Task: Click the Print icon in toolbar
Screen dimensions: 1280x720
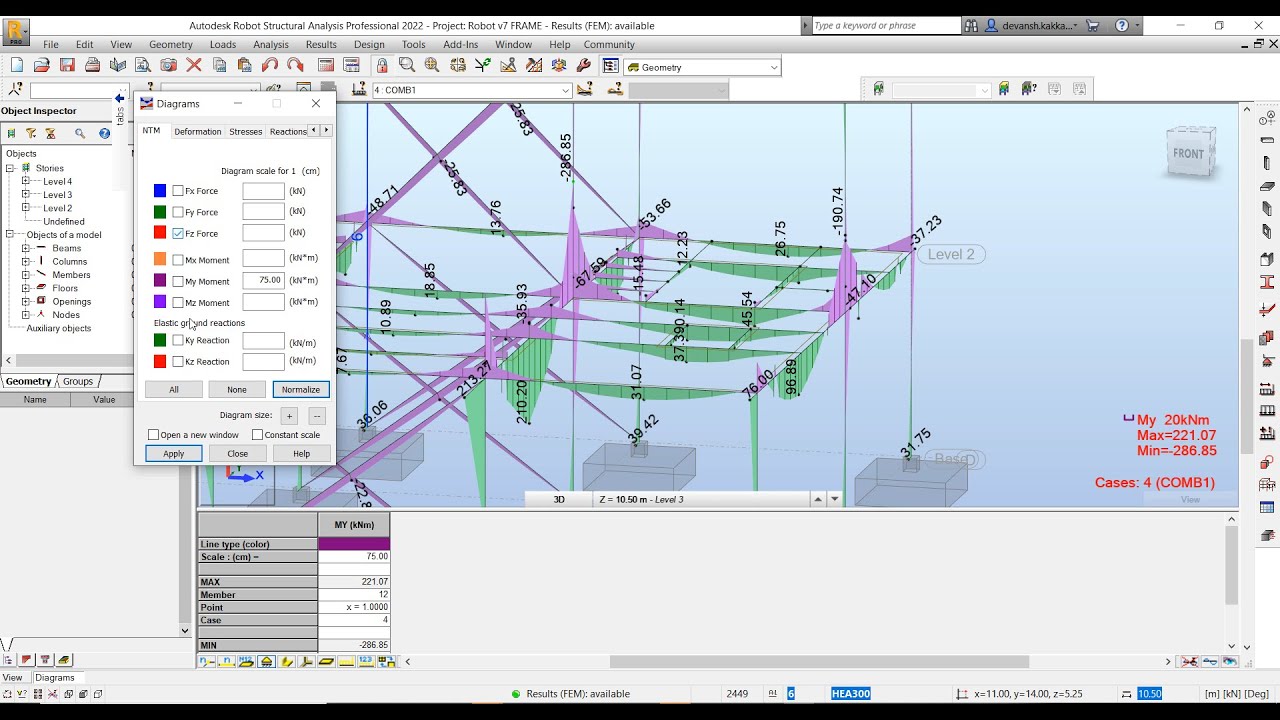Action: tap(92, 65)
